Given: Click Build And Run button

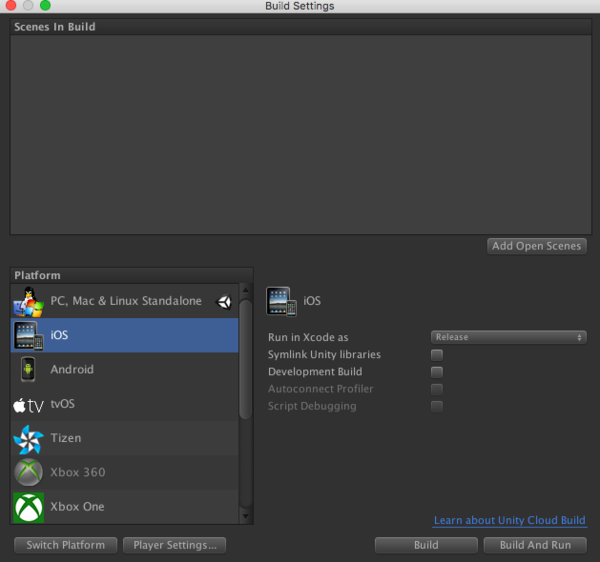Looking at the screenshot, I should (x=535, y=545).
